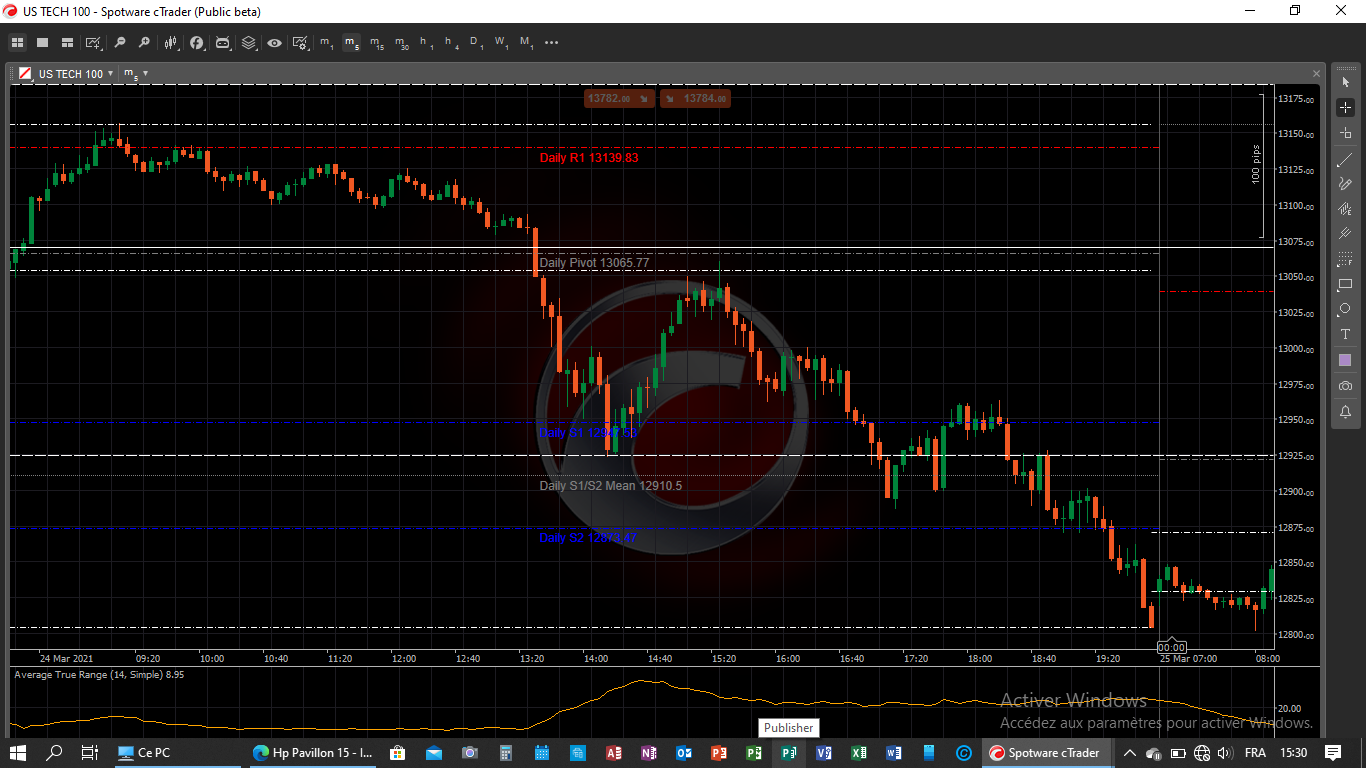Zoom out of the chart
This screenshot has width=1366, height=768.
pyautogui.click(x=120, y=43)
